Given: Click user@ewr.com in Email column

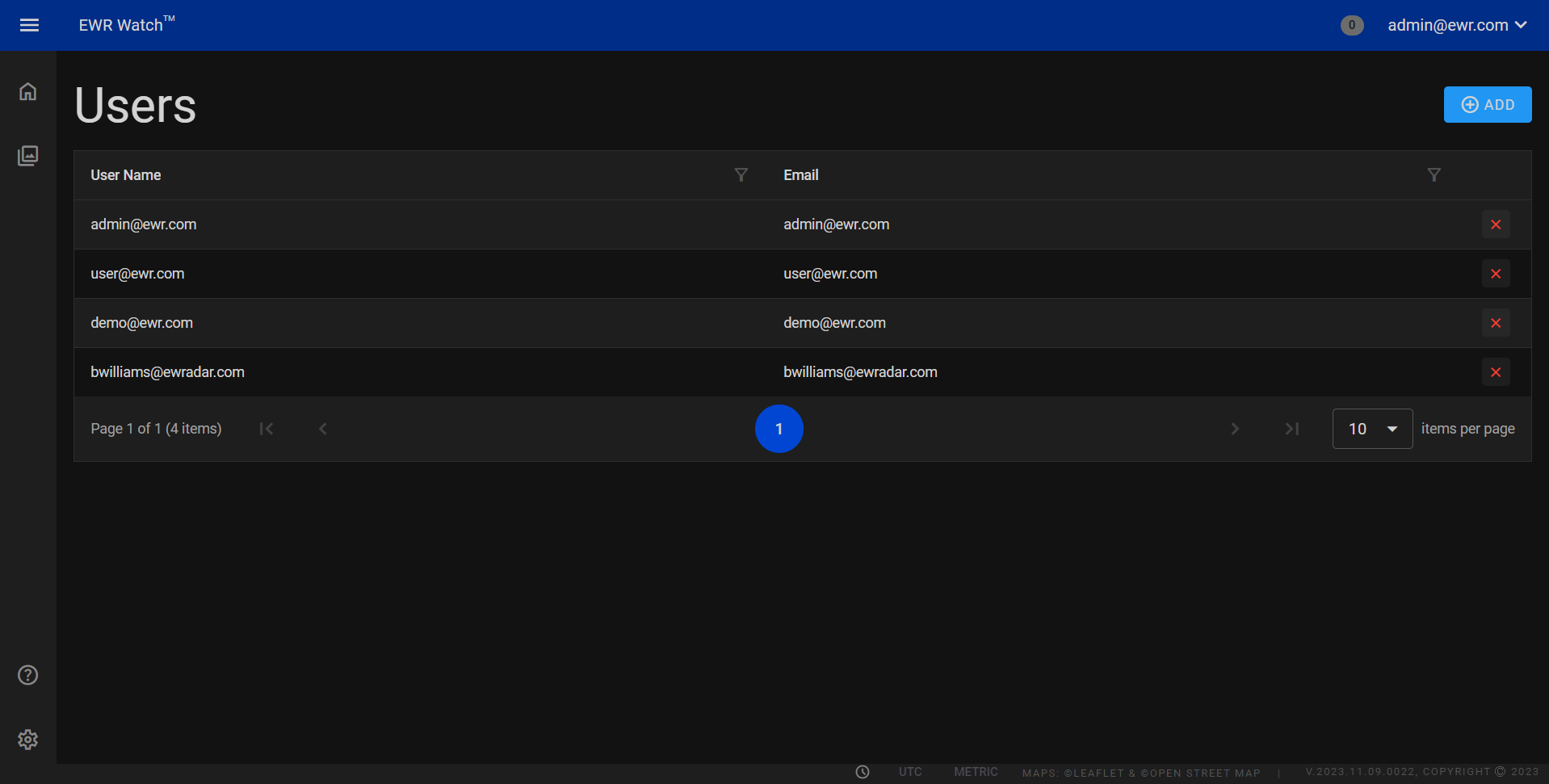Looking at the screenshot, I should [830, 274].
